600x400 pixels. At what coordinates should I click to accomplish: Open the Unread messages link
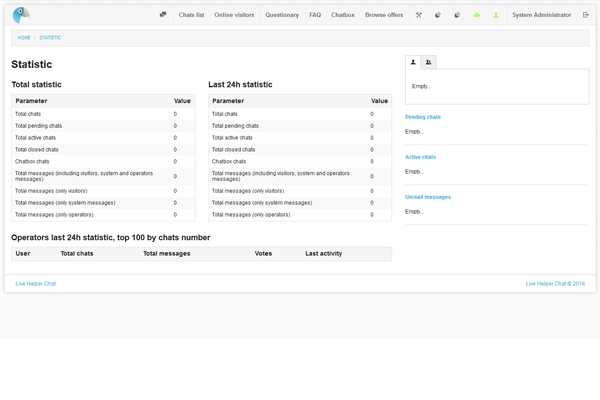(x=428, y=197)
